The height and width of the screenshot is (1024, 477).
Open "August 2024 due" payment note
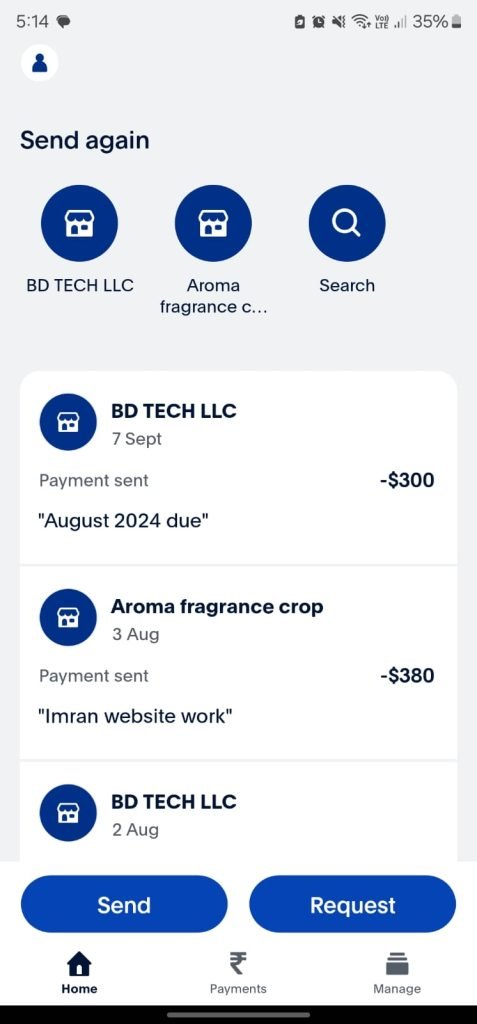point(123,521)
